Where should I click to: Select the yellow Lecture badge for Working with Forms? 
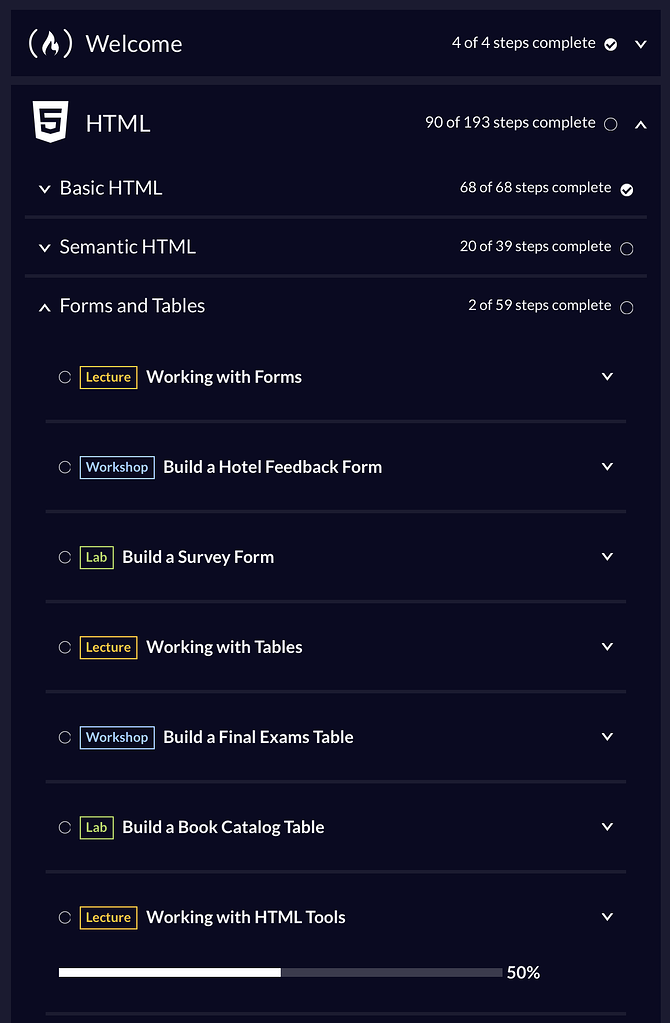[x=108, y=377]
